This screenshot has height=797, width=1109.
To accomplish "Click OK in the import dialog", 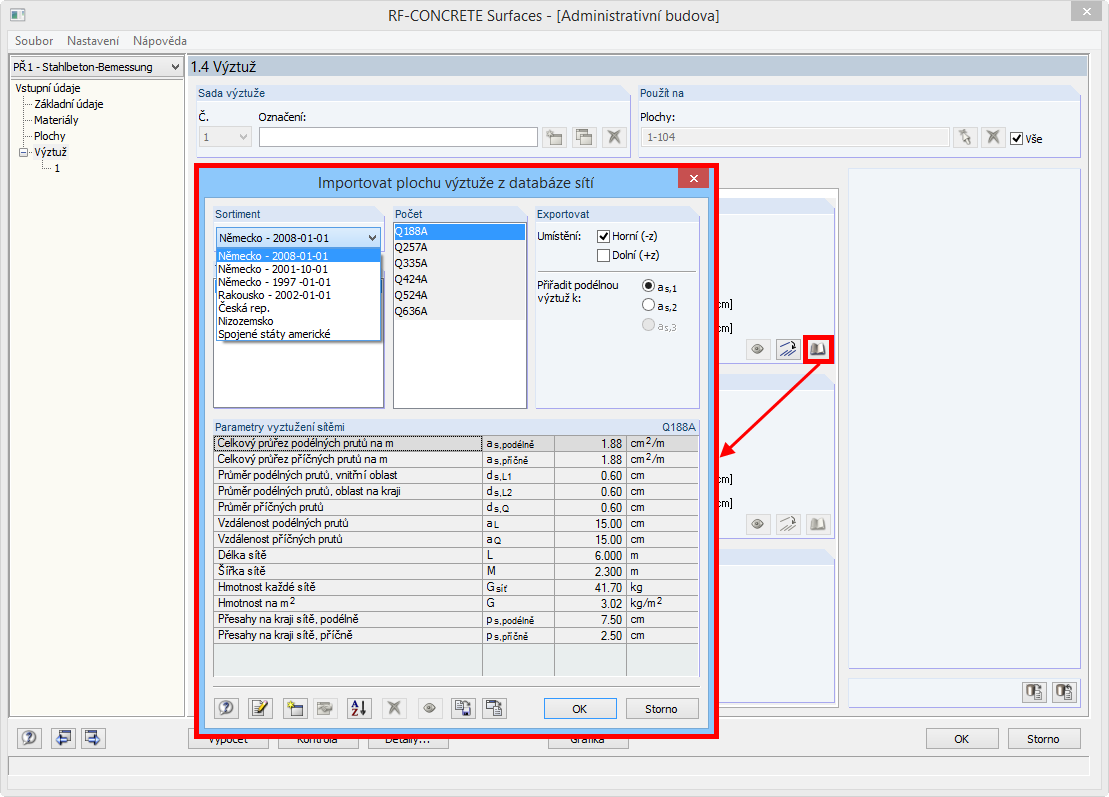I will click(580, 709).
